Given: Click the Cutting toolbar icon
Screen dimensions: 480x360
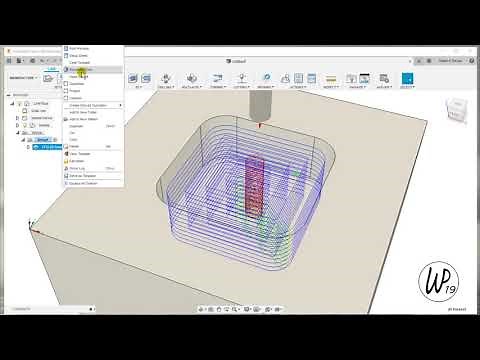Looking at the screenshot, I should point(242,78).
